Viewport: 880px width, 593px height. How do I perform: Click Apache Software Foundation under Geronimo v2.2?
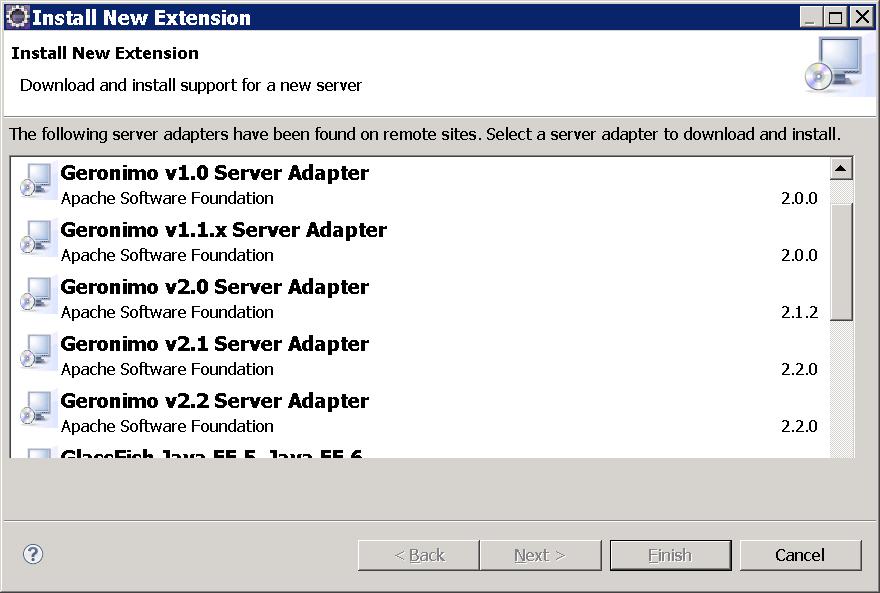click(x=167, y=426)
